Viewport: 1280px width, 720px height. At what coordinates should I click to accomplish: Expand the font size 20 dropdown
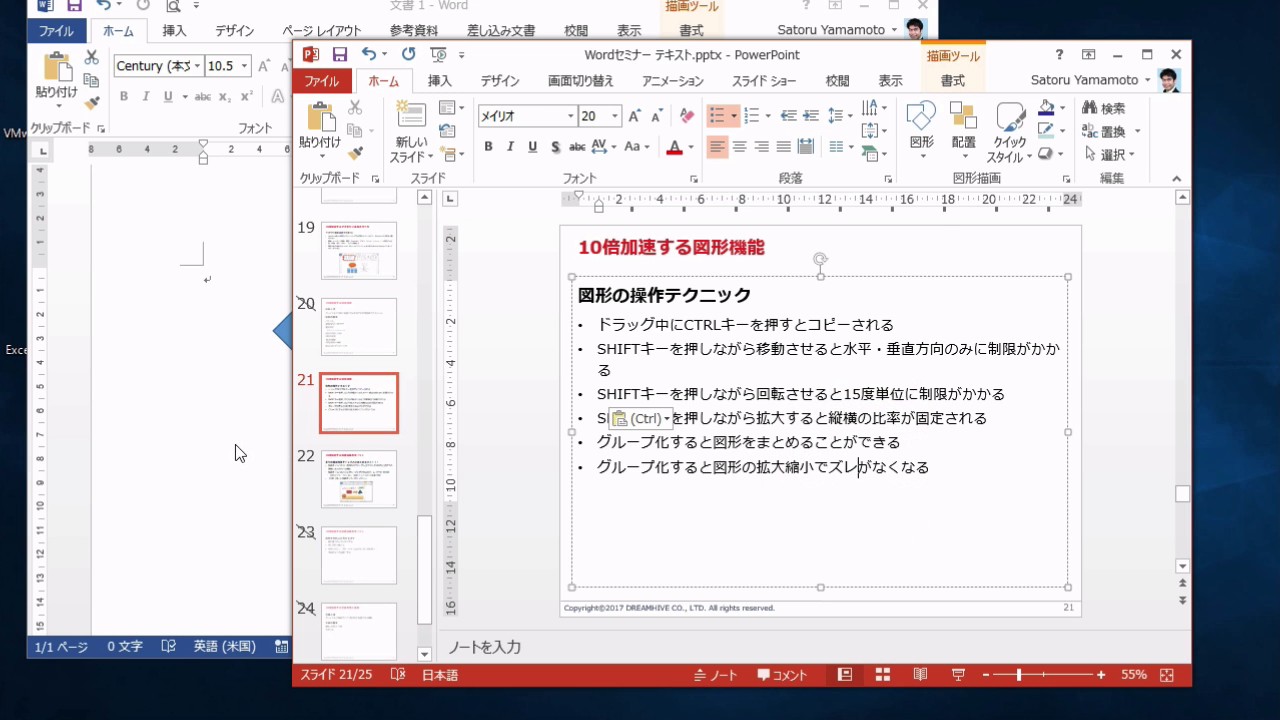(x=614, y=116)
